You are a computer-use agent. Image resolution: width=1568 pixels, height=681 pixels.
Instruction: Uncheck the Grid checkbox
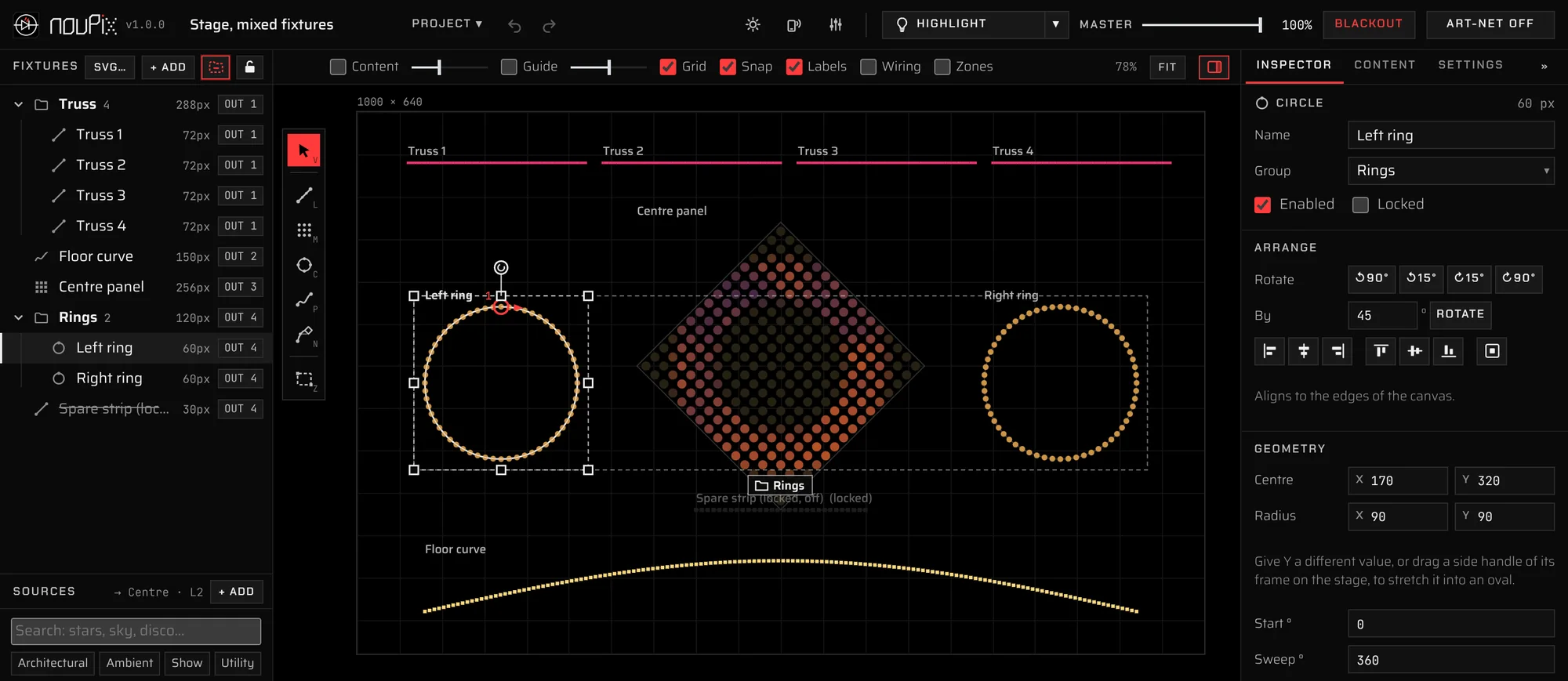point(668,67)
